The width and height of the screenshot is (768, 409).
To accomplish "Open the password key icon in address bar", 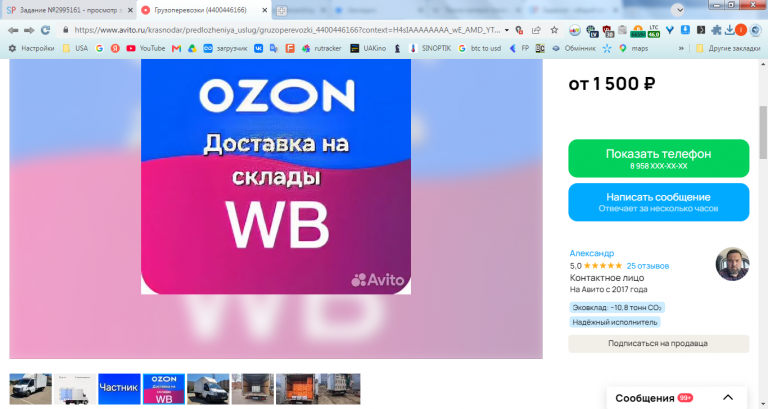I will 520,30.
